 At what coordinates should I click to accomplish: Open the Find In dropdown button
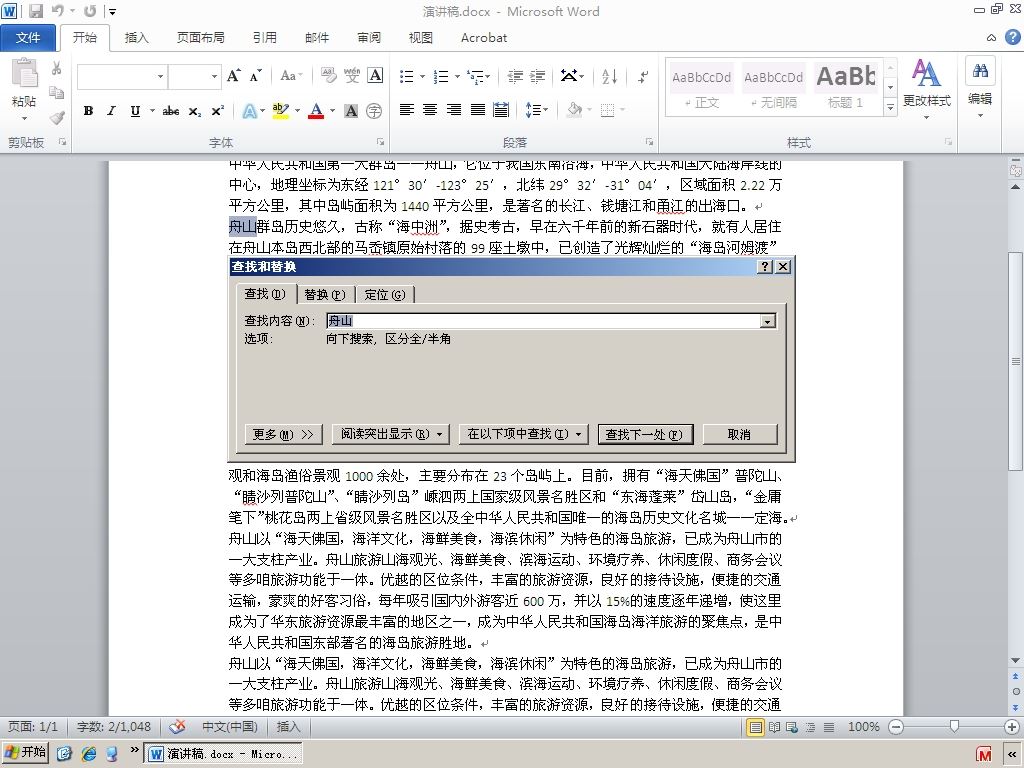tap(523, 434)
